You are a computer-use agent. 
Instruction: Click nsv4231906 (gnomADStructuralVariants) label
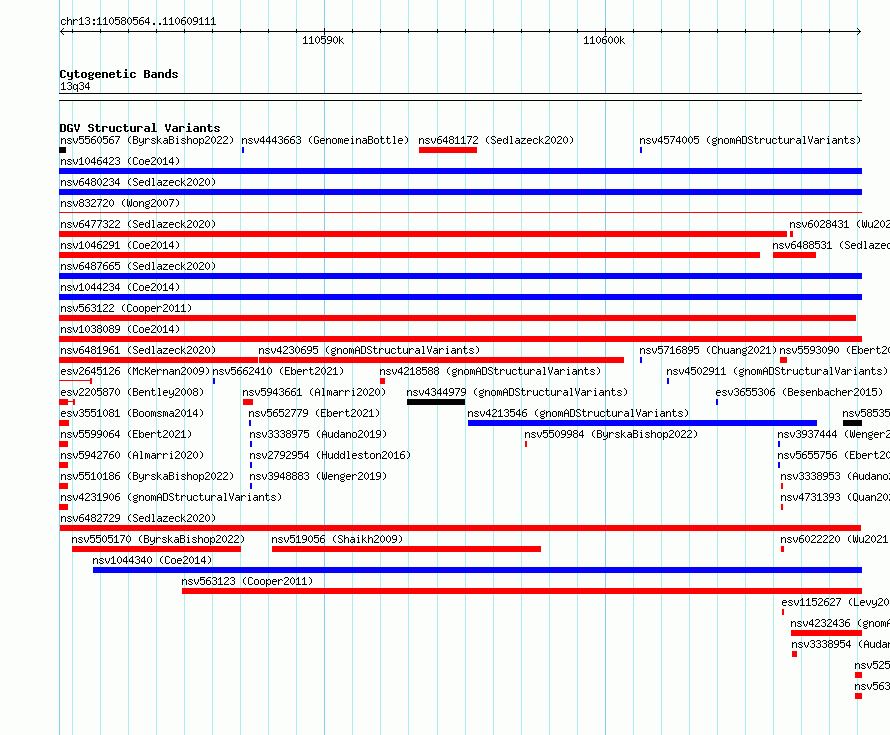coord(171,497)
